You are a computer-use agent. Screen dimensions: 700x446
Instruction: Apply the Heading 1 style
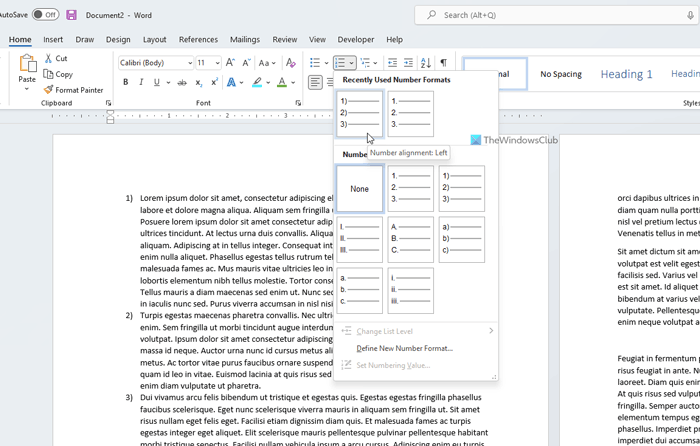626,74
